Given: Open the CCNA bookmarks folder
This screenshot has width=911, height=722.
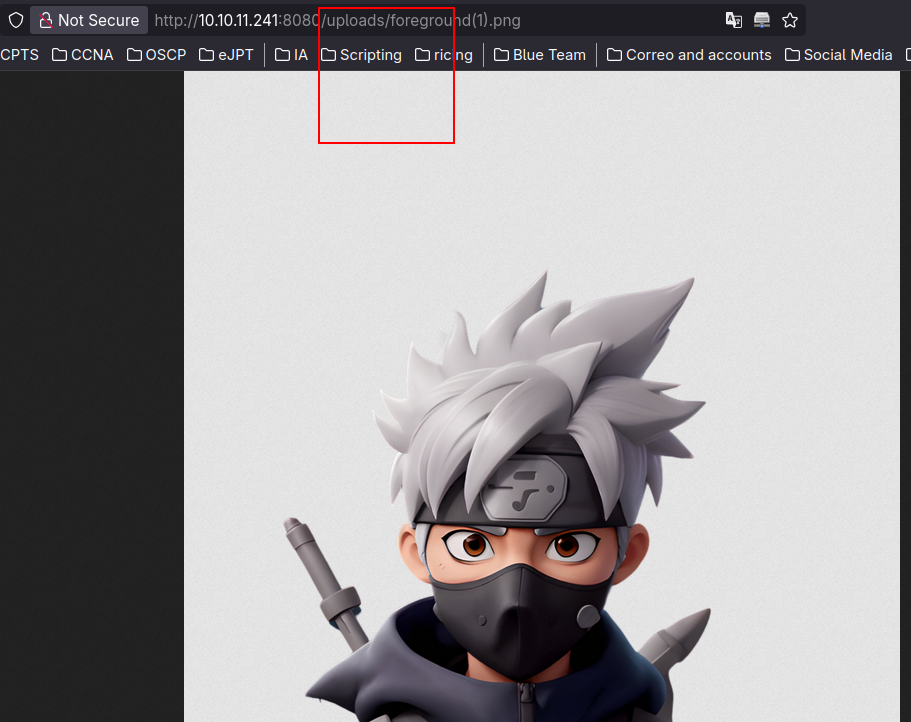Looking at the screenshot, I should tap(83, 55).
